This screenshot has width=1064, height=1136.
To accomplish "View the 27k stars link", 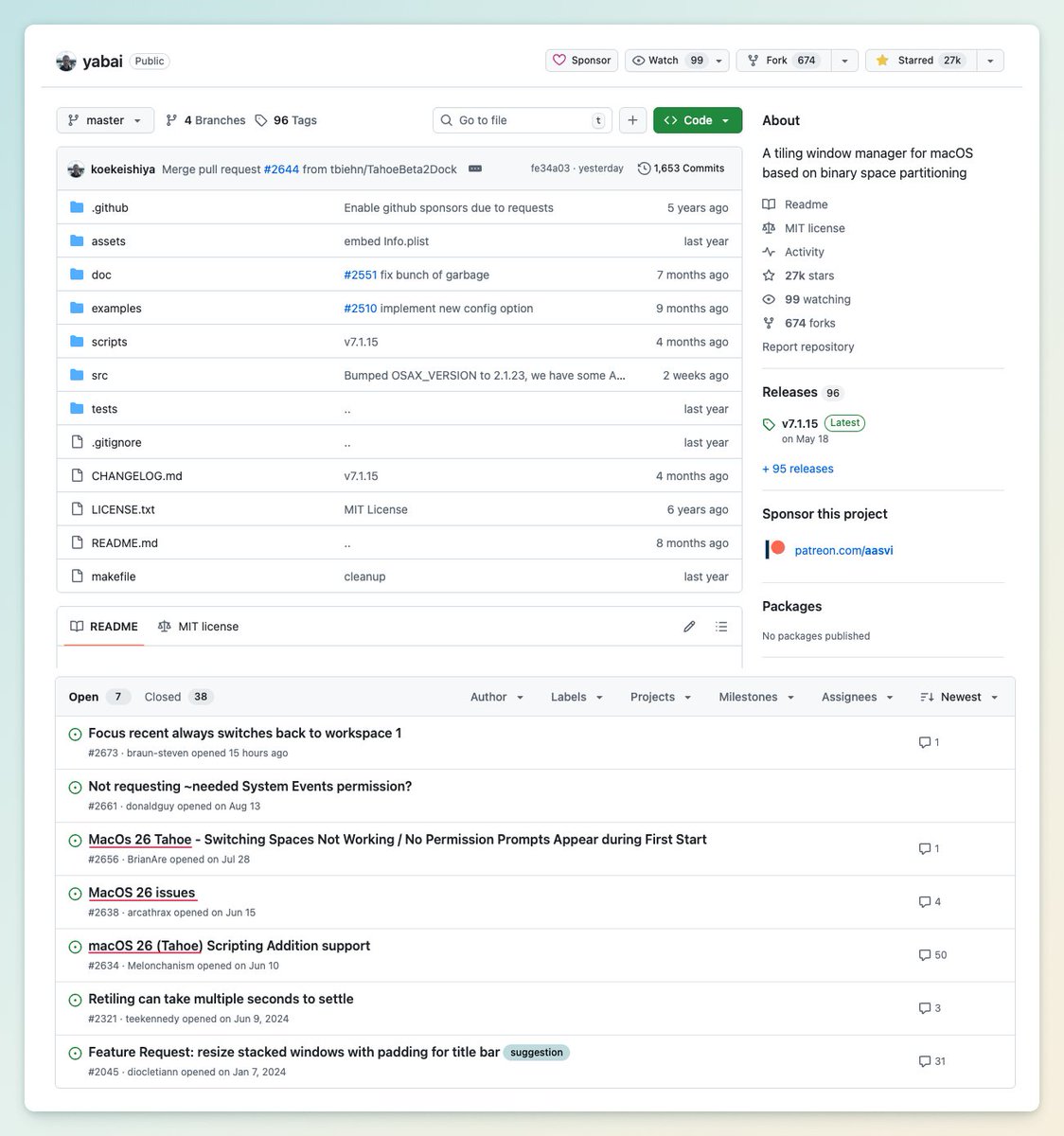I will (x=799, y=275).
